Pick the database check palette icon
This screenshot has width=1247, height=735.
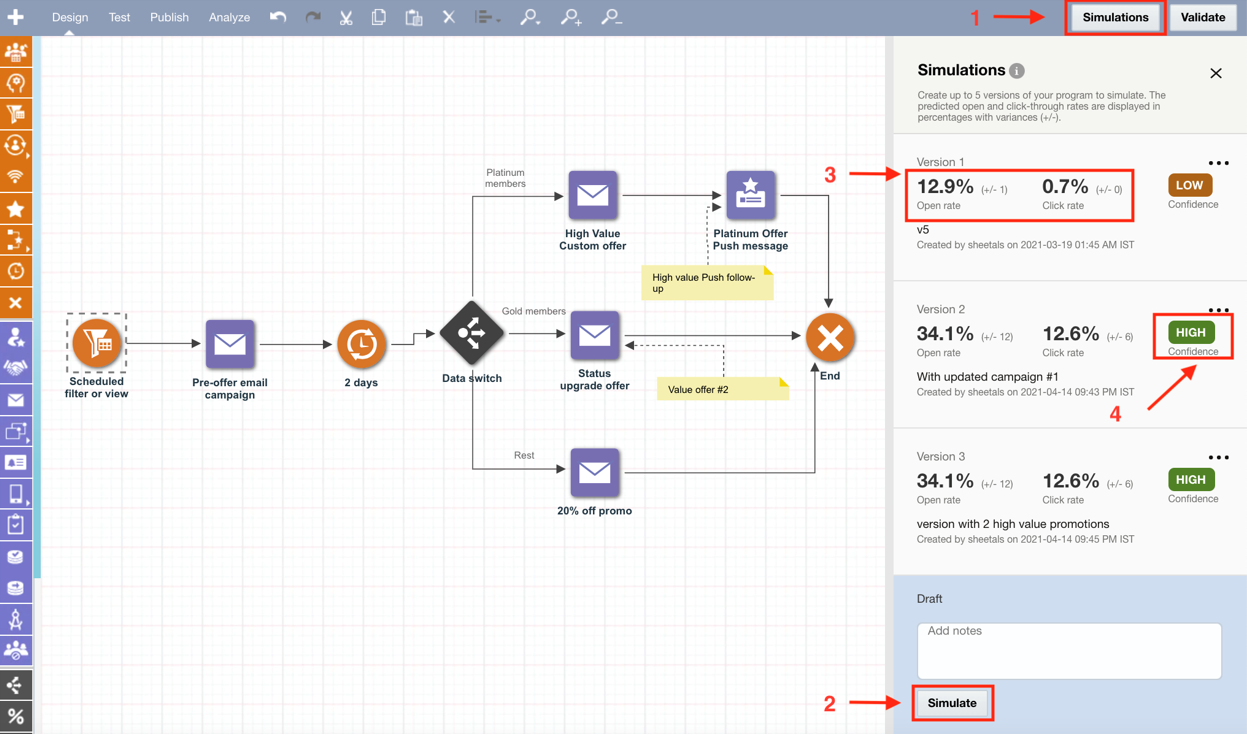16,557
